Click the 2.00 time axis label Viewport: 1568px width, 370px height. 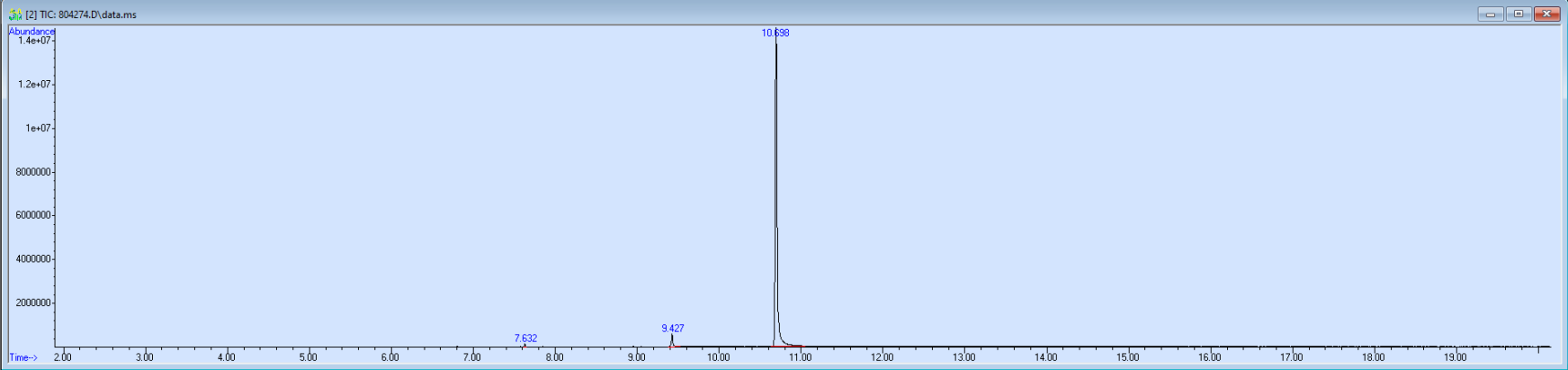(63, 357)
